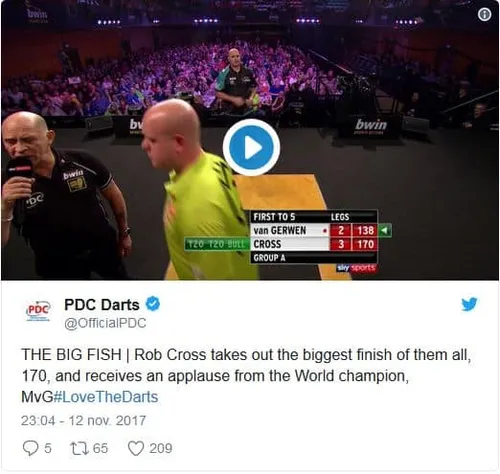This screenshot has height=474, width=500.
Task: Click the tweet text about Rob Cross
Action: click(246, 376)
